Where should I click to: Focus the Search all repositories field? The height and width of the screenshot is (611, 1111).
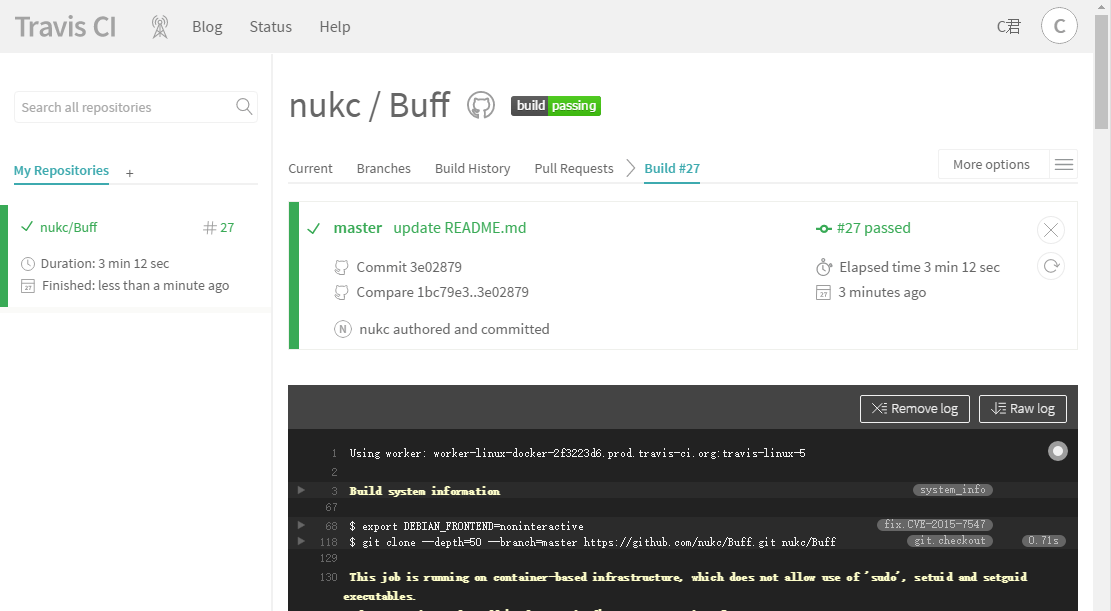(125, 107)
